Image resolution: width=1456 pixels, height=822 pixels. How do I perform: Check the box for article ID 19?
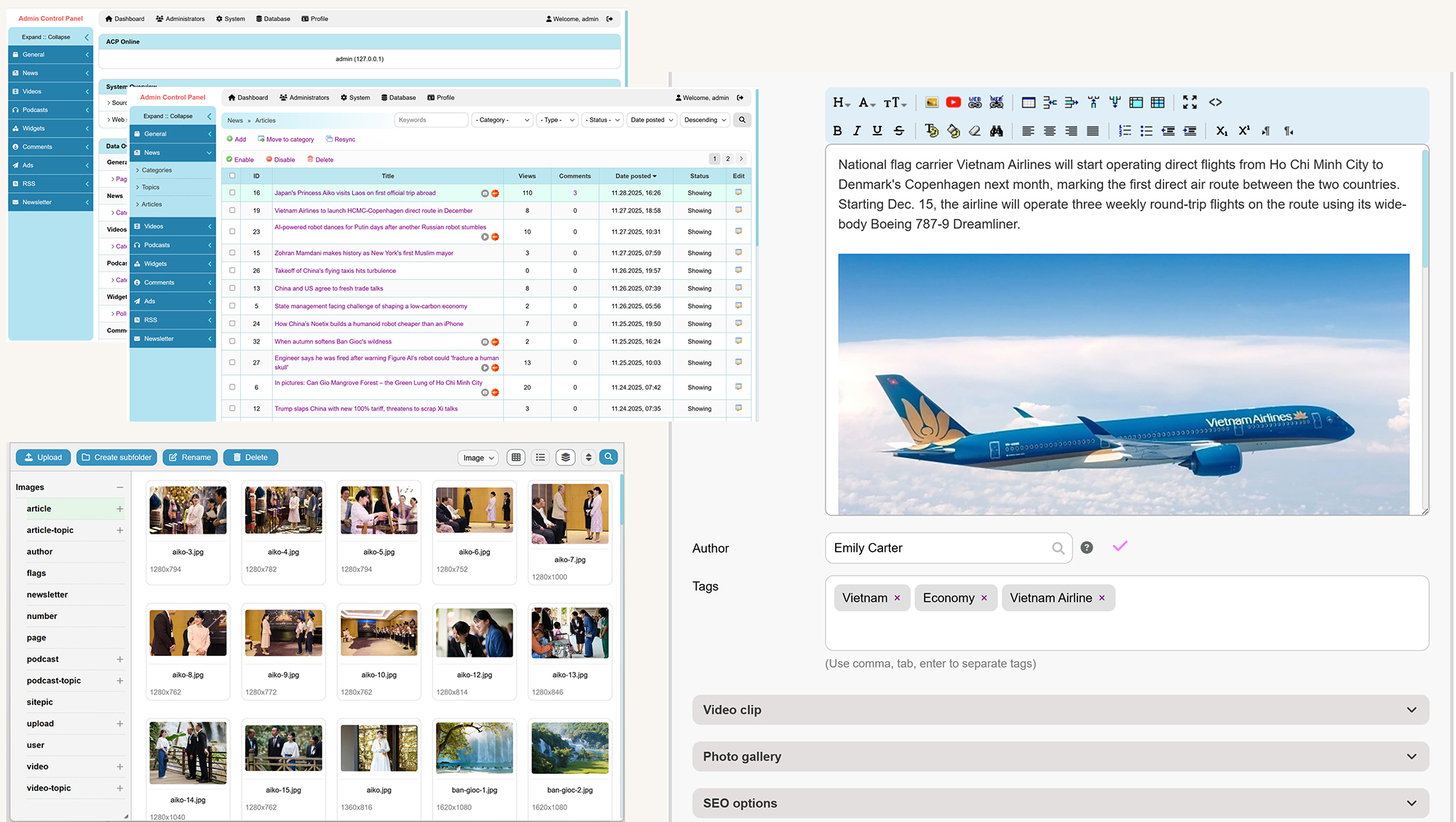click(x=232, y=210)
